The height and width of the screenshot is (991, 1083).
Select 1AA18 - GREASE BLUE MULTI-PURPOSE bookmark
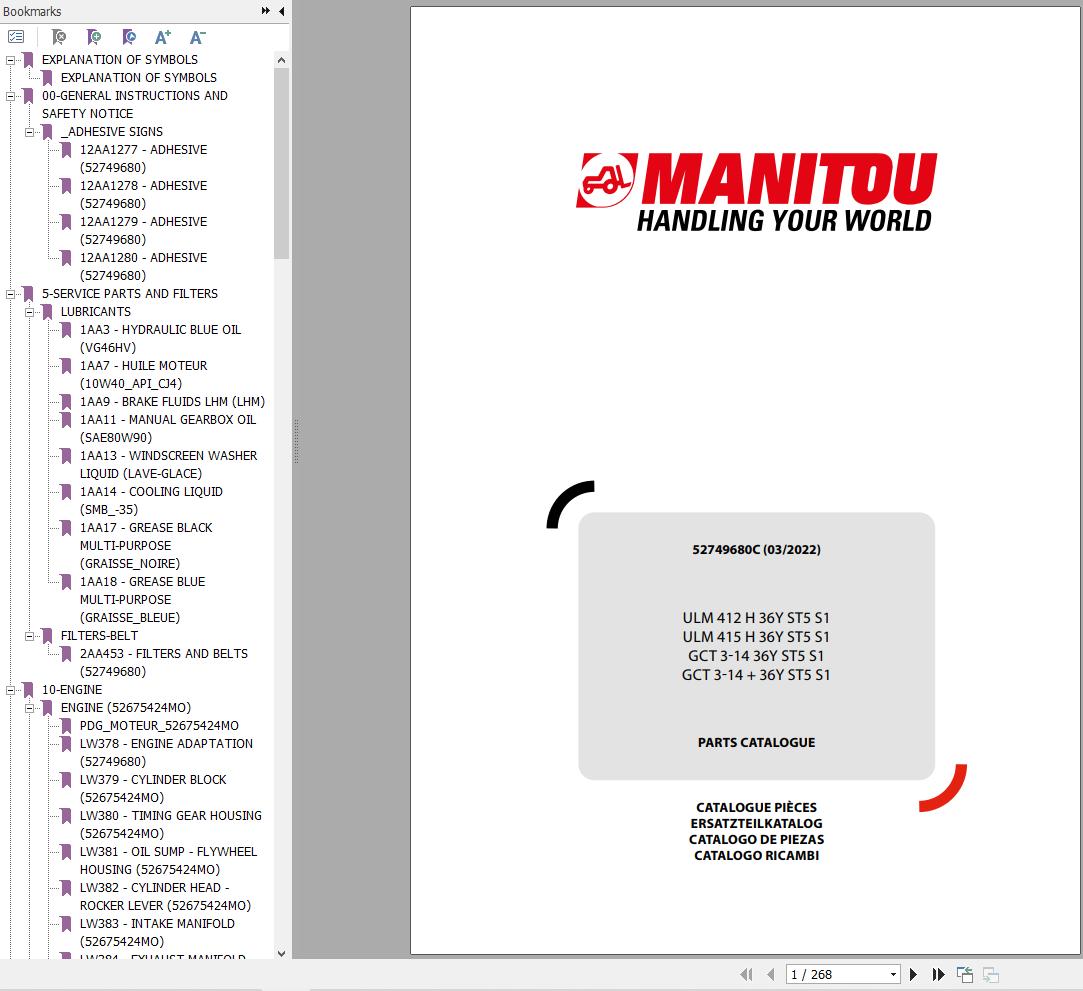(x=142, y=599)
